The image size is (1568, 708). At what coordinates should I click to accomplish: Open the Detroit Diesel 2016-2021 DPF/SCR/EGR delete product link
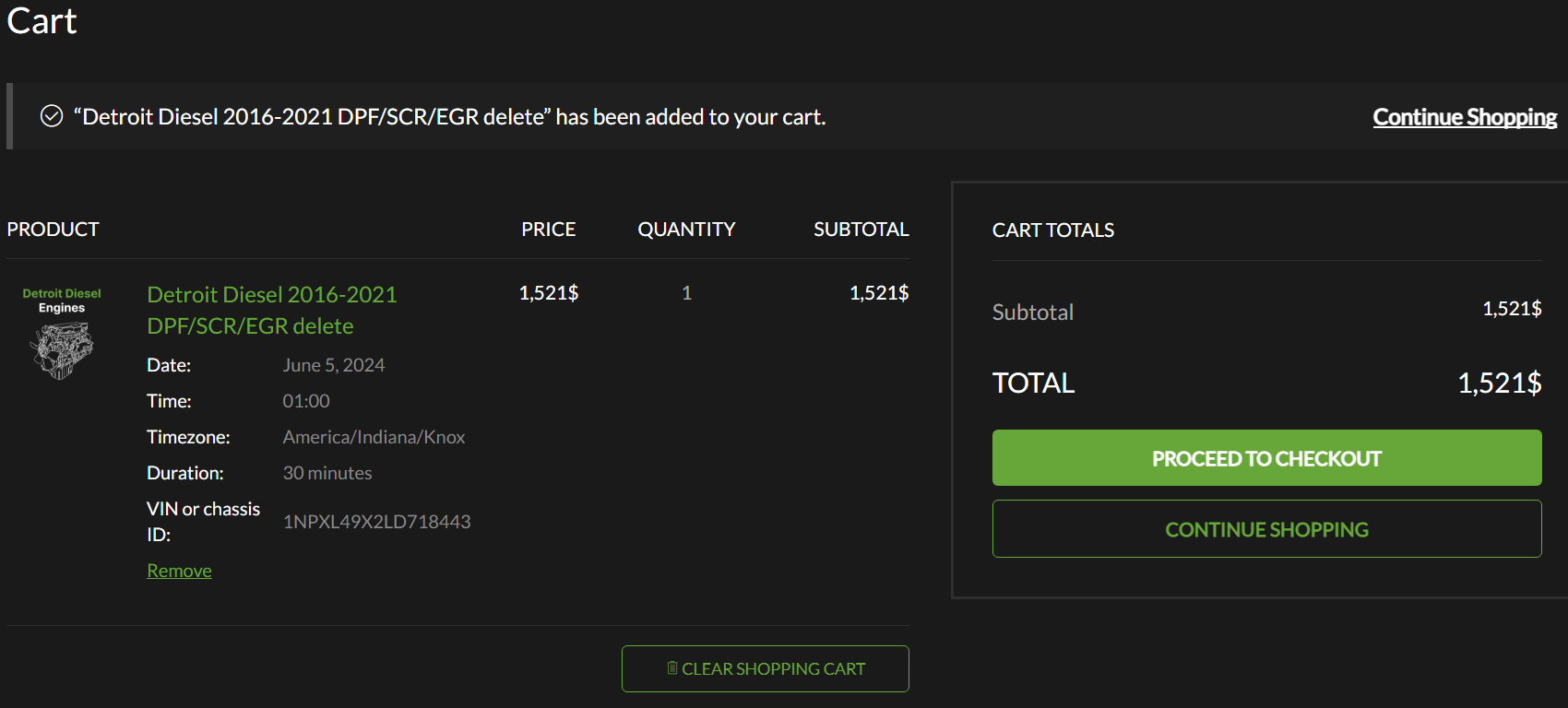coord(272,310)
